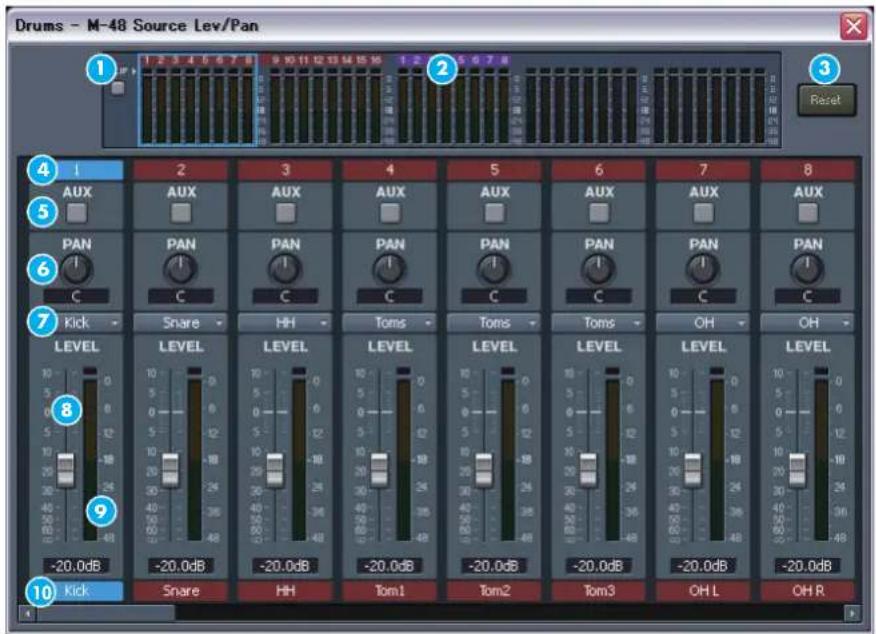876x634 pixels.
Task: Select the Snare channel name label at bottom
Action: [181, 591]
